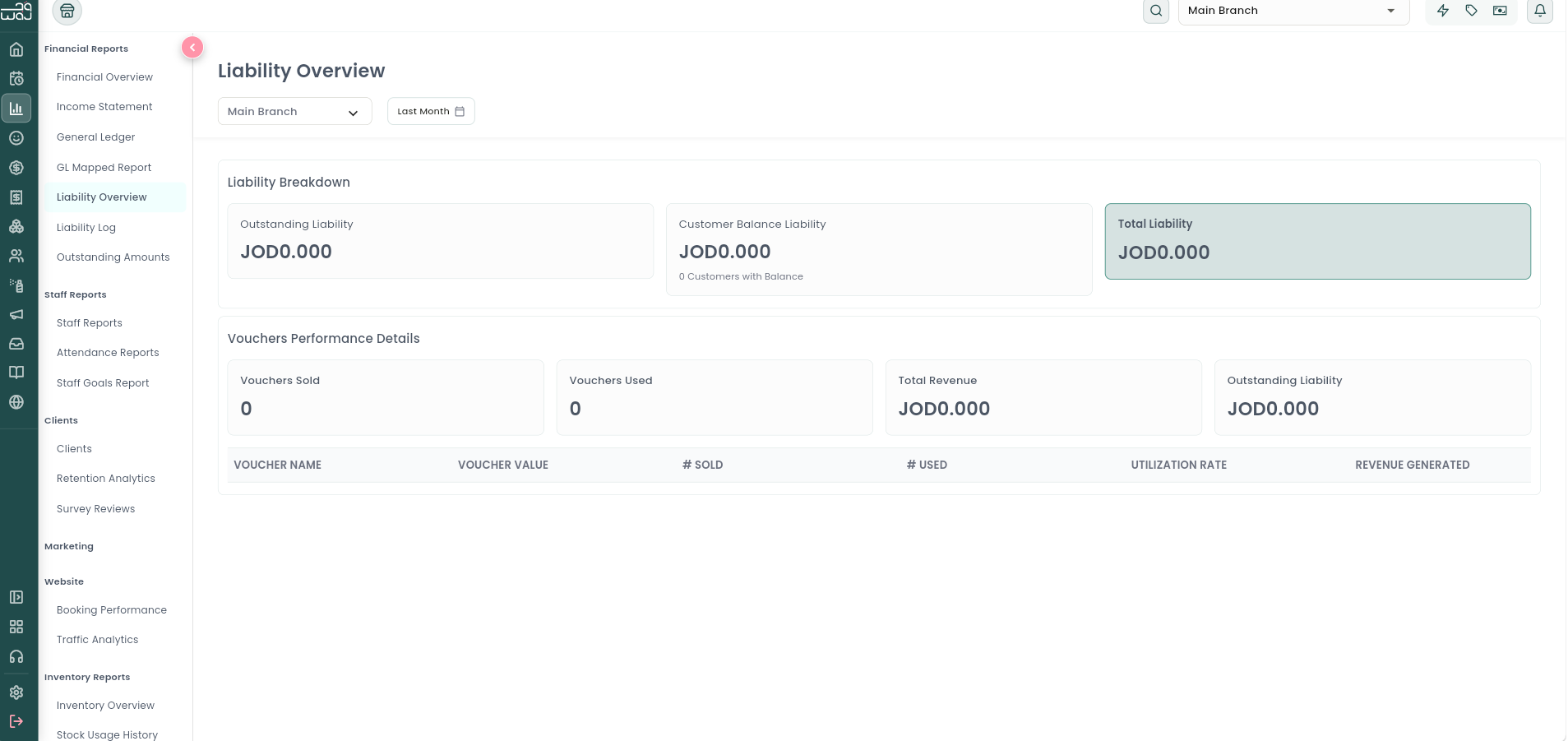1568x741 pixels.
Task: Open the notifications bell icon
Action: click(x=1540, y=11)
